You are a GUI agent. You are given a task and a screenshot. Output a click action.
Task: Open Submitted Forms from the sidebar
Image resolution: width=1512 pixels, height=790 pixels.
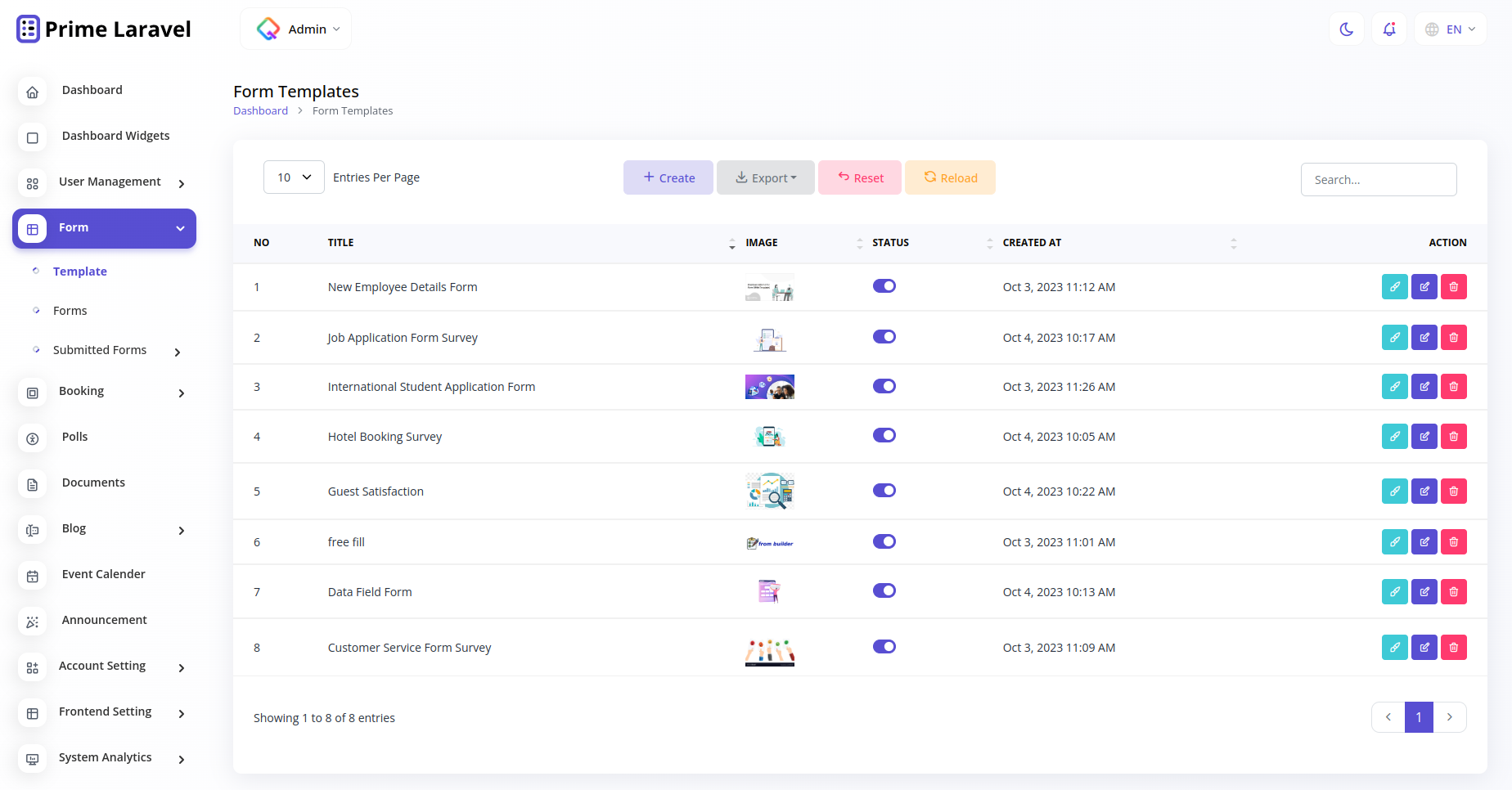click(100, 349)
